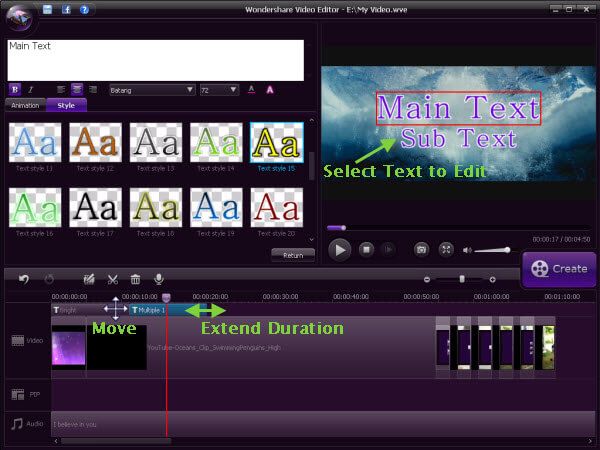This screenshot has height=450, width=600.
Task: Click the styles list scroll up arrow
Action: pyautogui.click(x=311, y=120)
